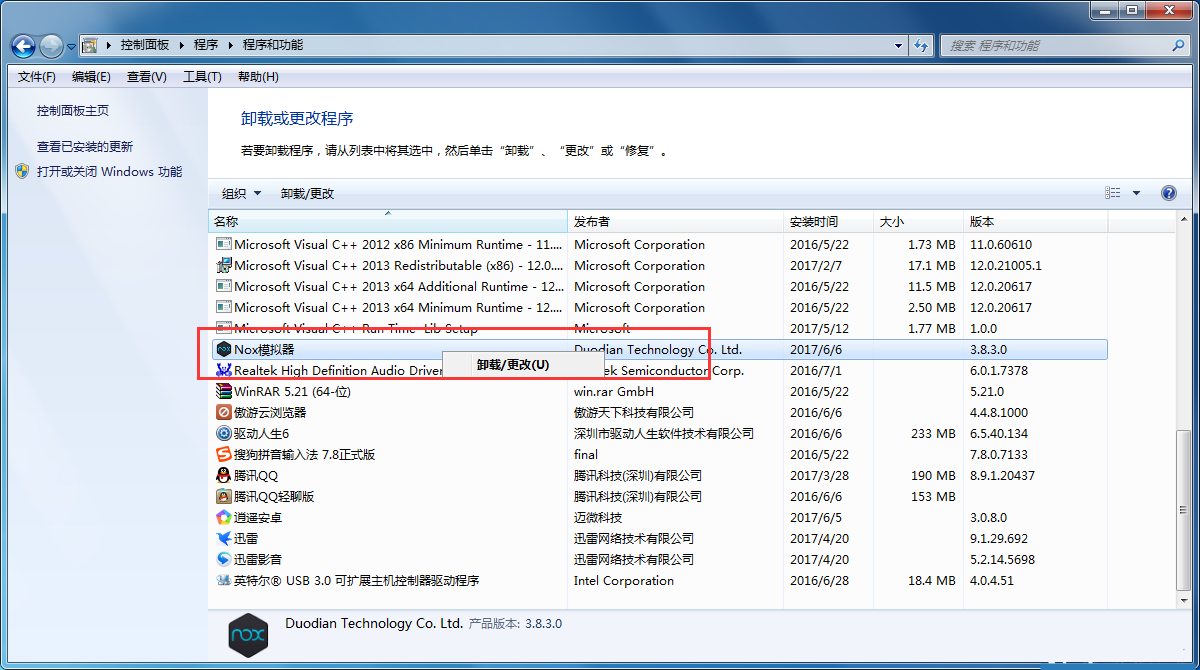The width and height of the screenshot is (1200, 670).
Task: Open 打开或关闭 Windows 功能 link
Action: click(x=110, y=172)
